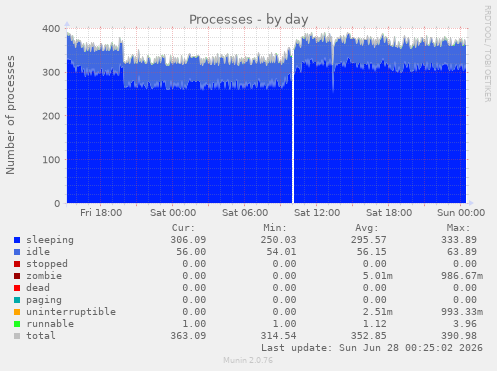Screen dimensions: 497x371
Task: Click the idle legend color swatch
Action: click(x=17, y=252)
